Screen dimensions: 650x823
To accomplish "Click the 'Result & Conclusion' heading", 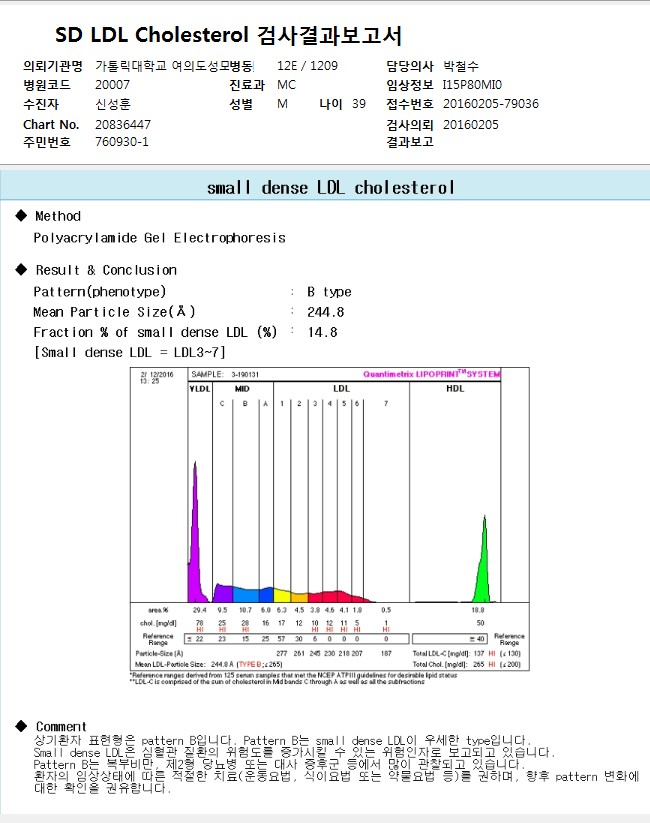I will click(x=106, y=270).
